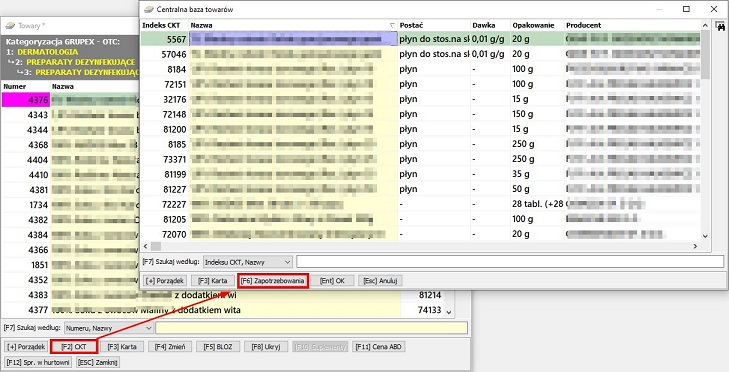This screenshot has width=729, height=372.
Task: Click horizontal scrollbar left arrow in Centralna baza
Action: click(146, 246)
